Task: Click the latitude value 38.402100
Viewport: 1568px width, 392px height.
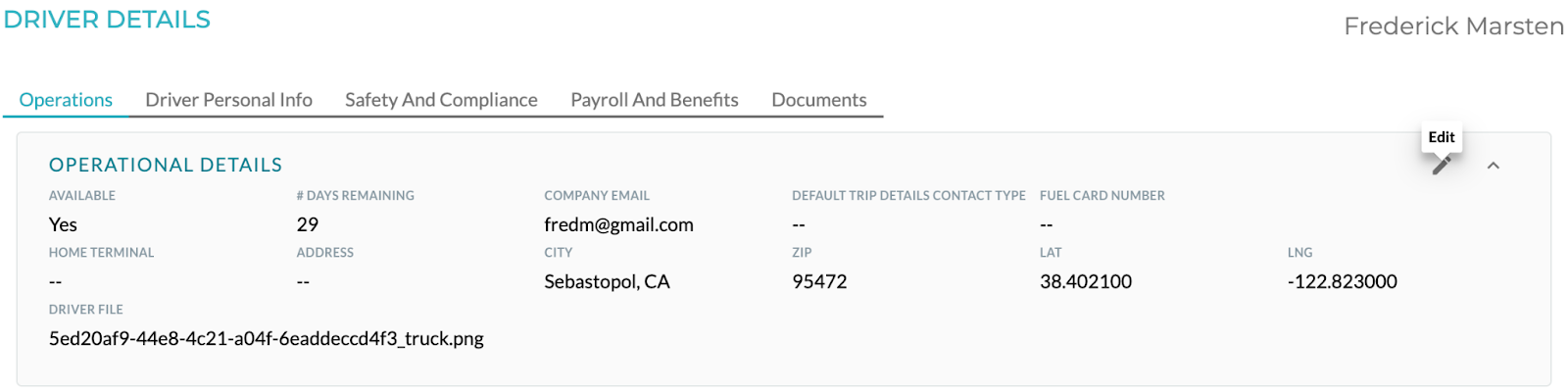Action: [1086, 282]
